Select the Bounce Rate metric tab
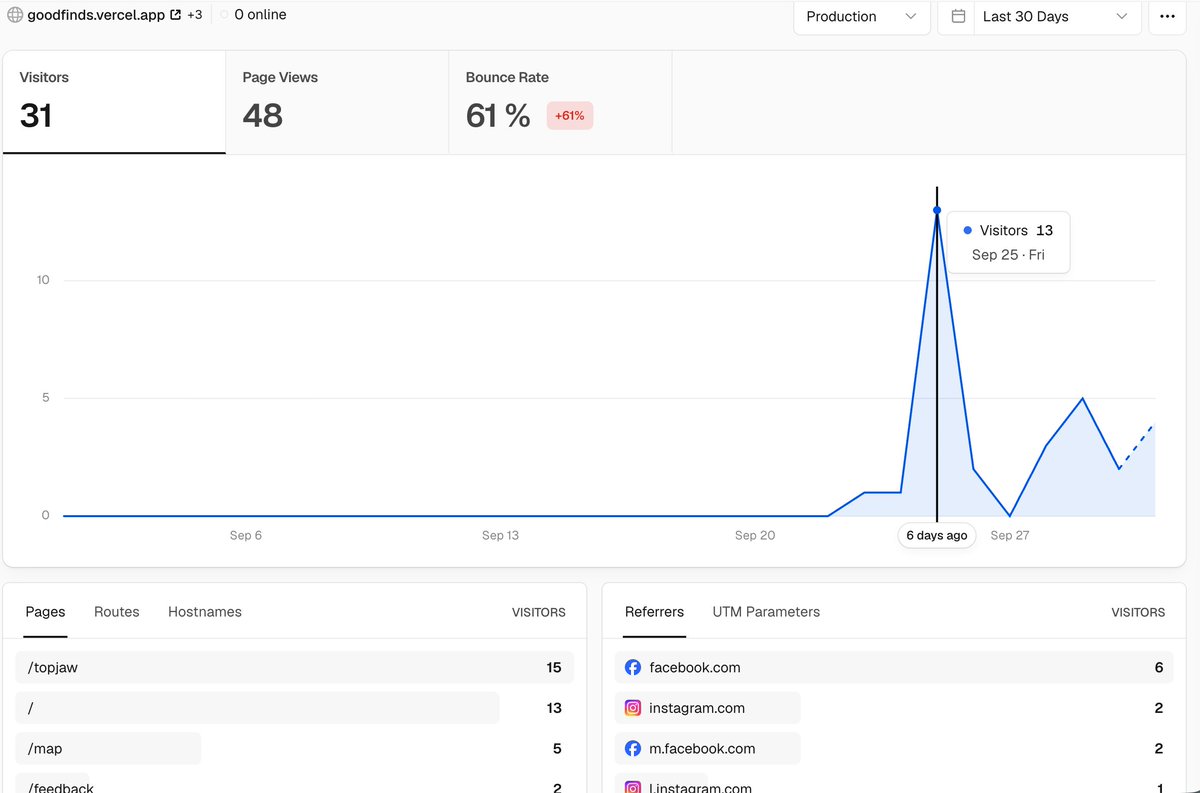The height and width of the screenshot is (793, 1200). 560,103
